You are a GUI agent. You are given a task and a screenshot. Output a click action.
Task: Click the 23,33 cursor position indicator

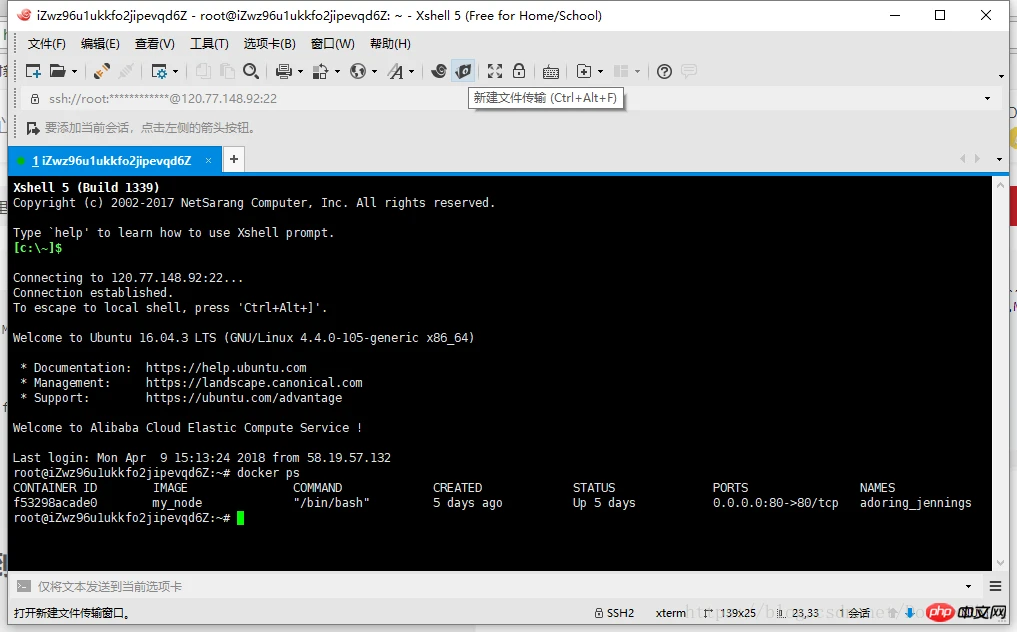pos(798,613)
